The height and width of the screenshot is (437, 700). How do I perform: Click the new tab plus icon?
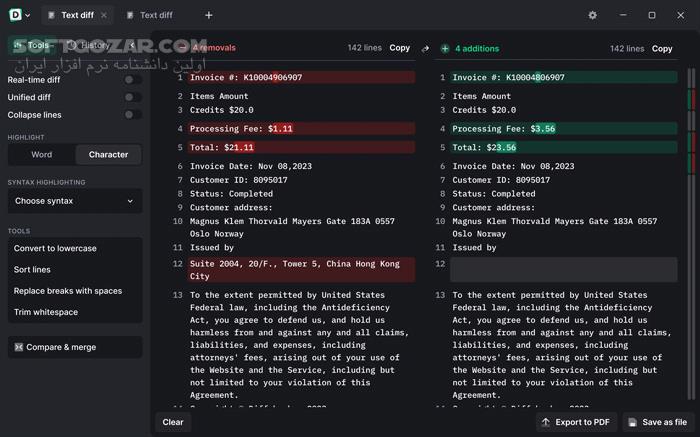[208, 15]
